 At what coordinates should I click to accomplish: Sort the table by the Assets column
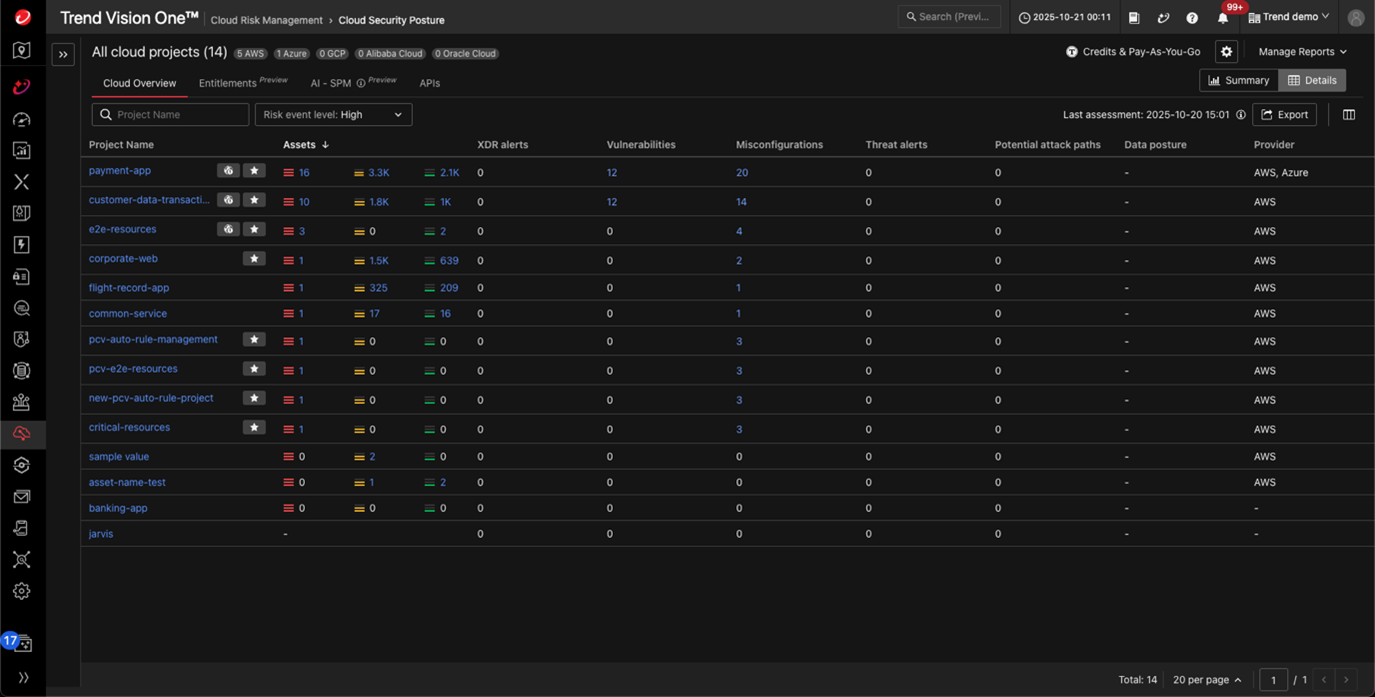point(305,145)
